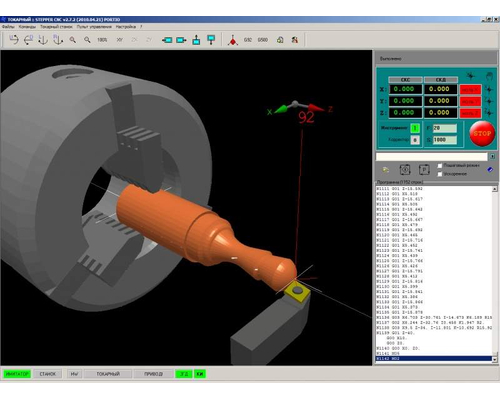
Task: Click the second magnifier zoom icon
Action: click(x=87, y=40)
